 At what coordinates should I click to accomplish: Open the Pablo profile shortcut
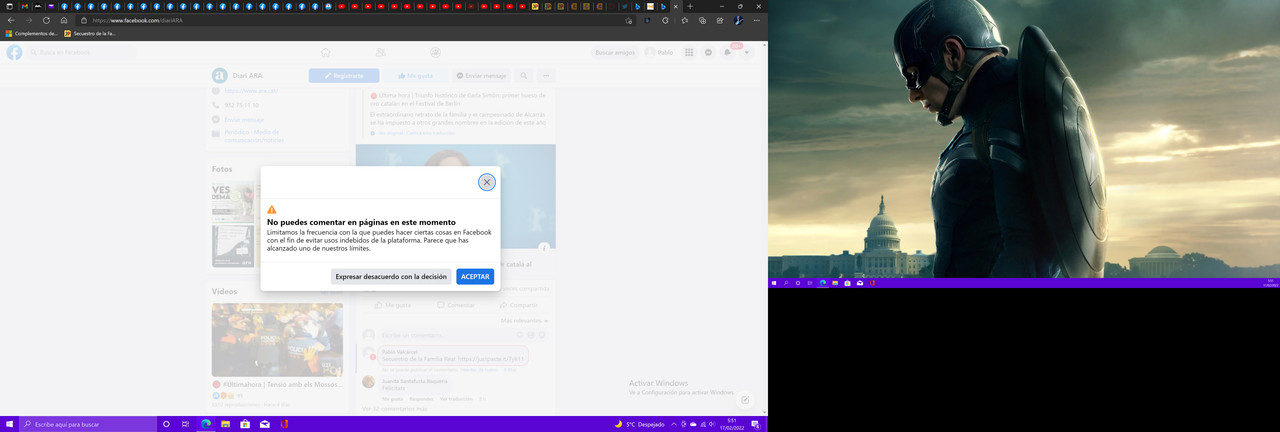tap(660, 52)
